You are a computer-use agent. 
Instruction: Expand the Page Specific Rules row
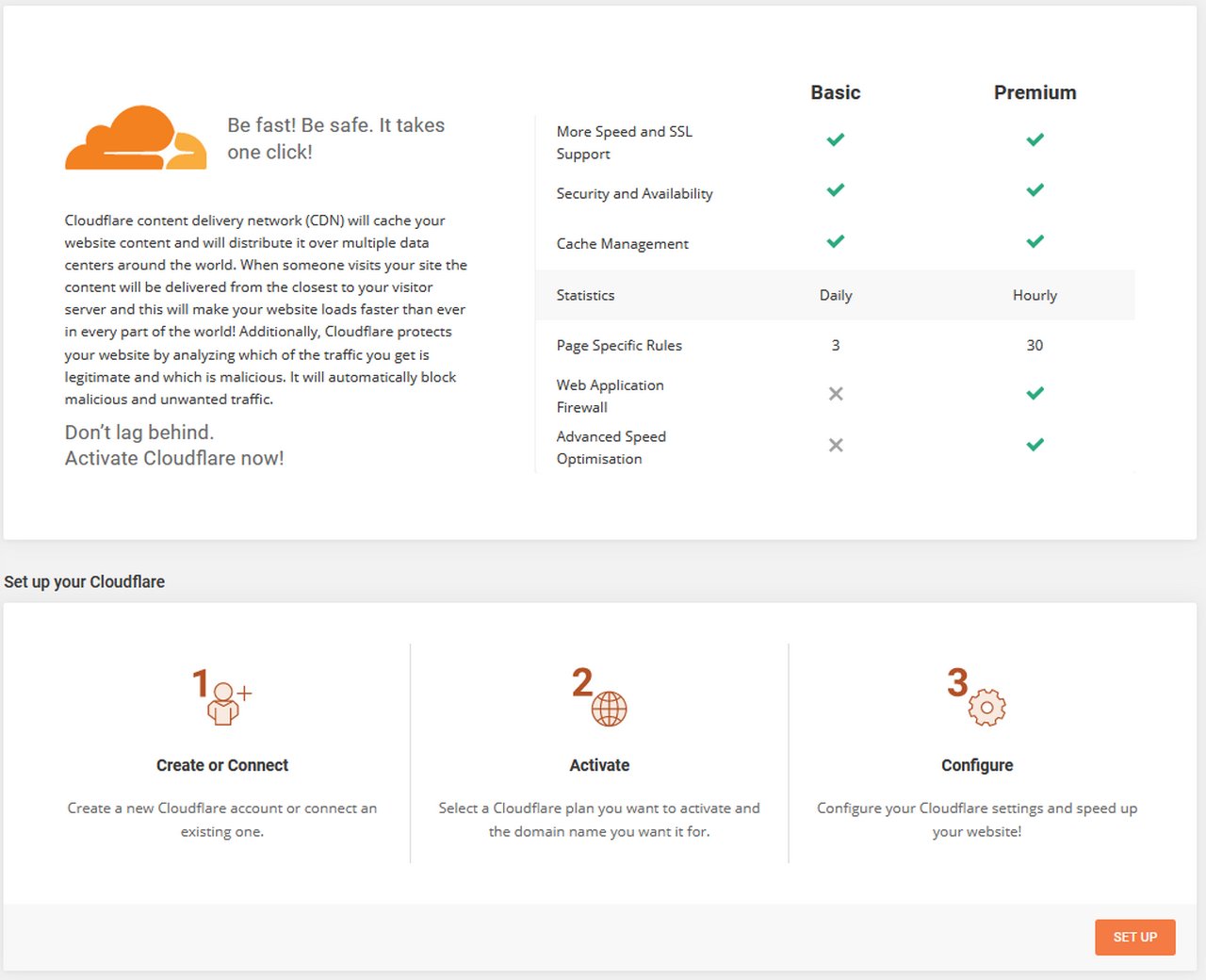[x=619, y=345]
